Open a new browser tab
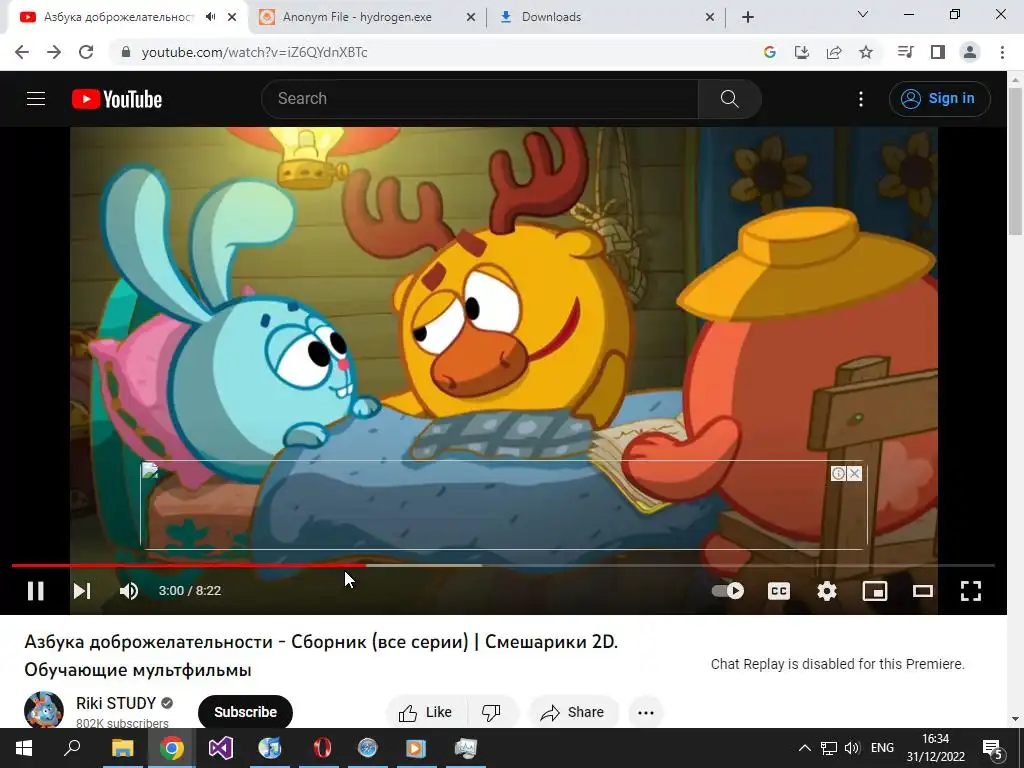Viewport: 1024px width, 768px height. 748,18
